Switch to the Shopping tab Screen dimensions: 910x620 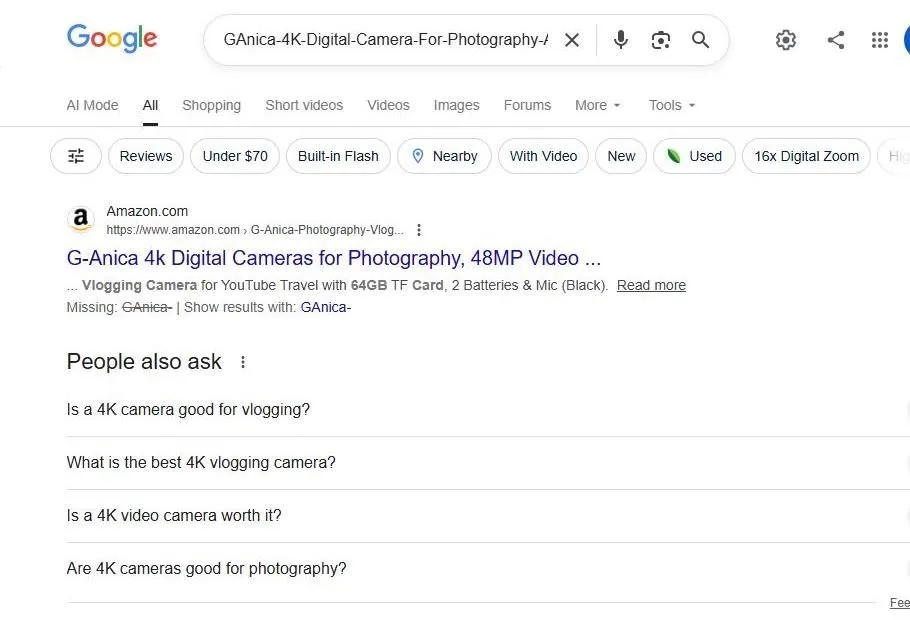(211, 105)
